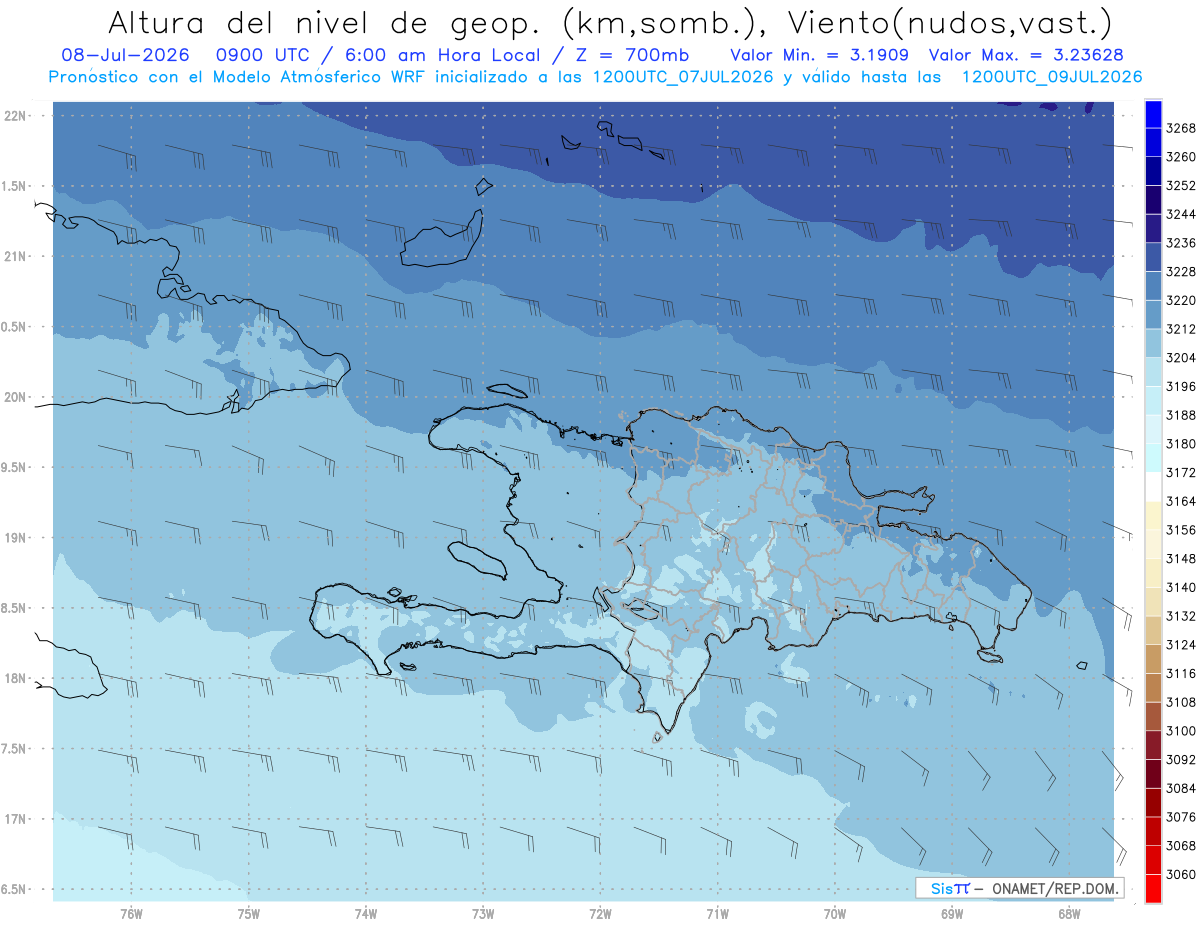
Task: Click the 18N latitude label
Action: coord(15,678)
